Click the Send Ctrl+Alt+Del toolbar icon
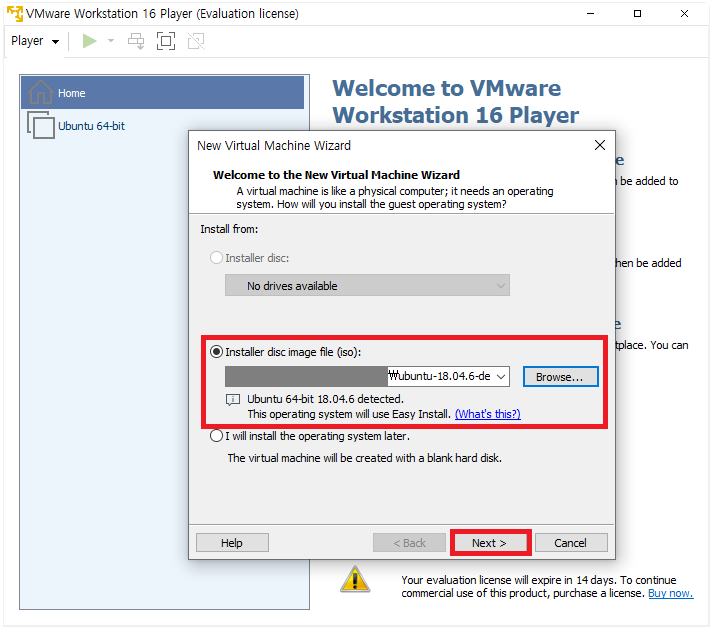Screen dimensions: 713x631 tap(136, 41)
